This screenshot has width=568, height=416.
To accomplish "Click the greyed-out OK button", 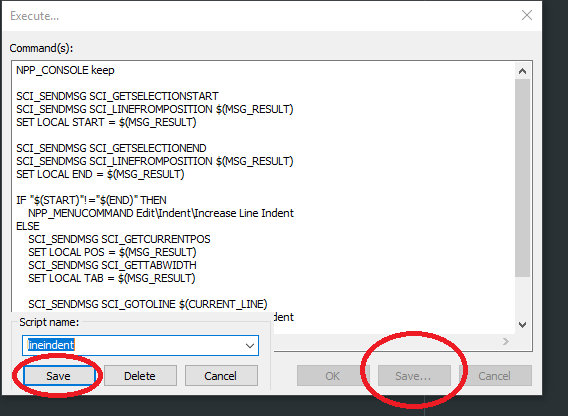I will coord(332,376).
